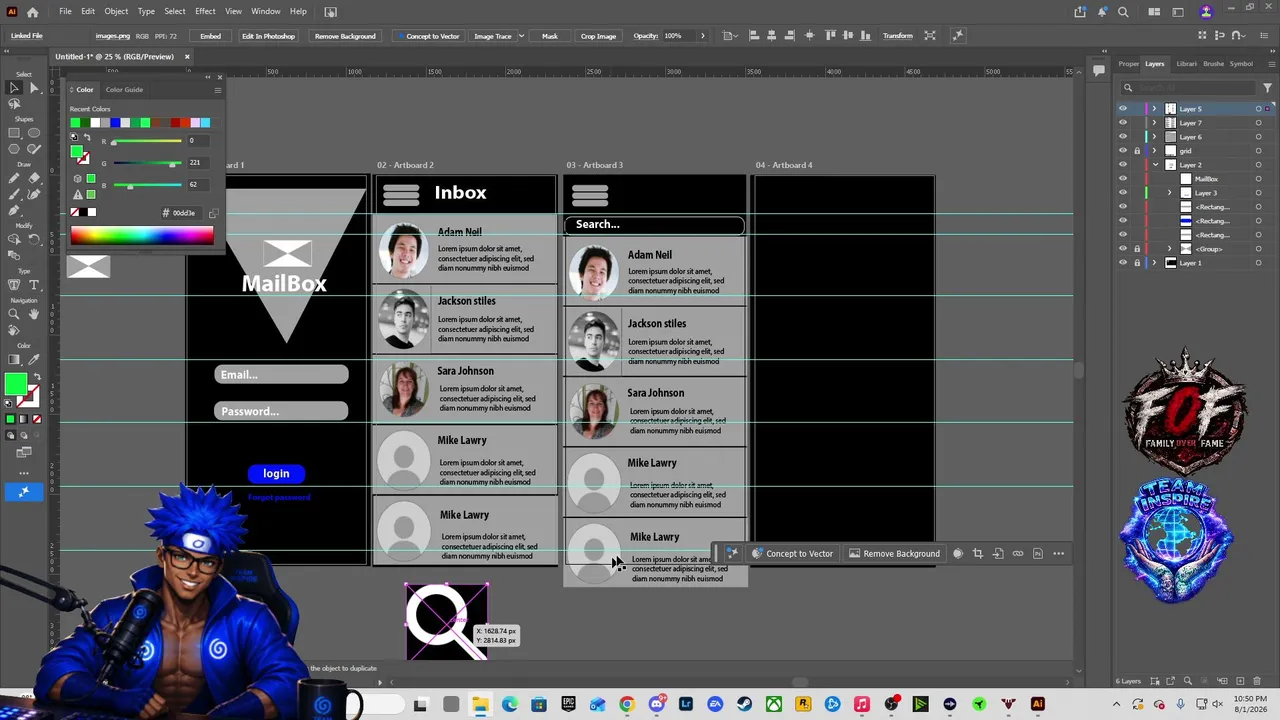Open the Color panel options menu
This screenshot has height=720, width=1280.
[x=217, y=90]
